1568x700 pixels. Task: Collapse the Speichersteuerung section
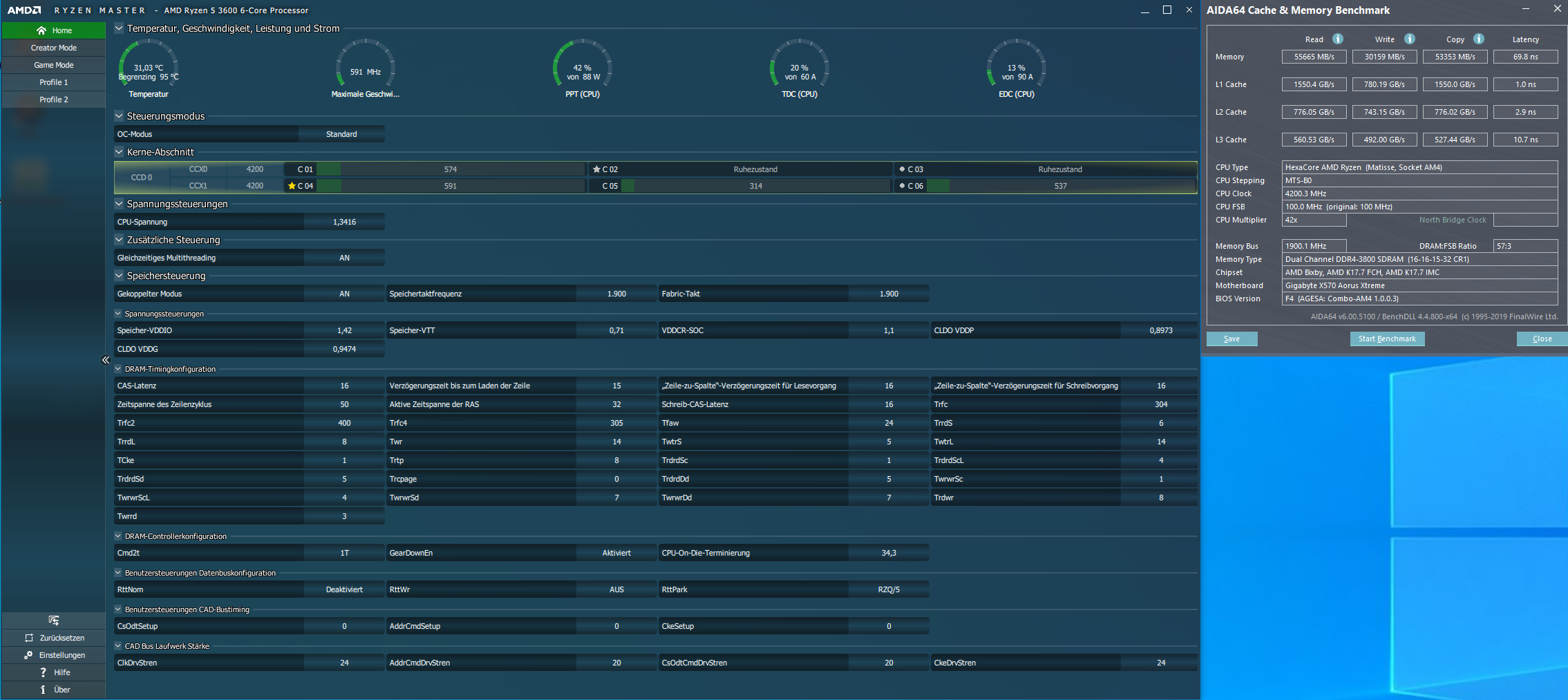click(119, 276)
